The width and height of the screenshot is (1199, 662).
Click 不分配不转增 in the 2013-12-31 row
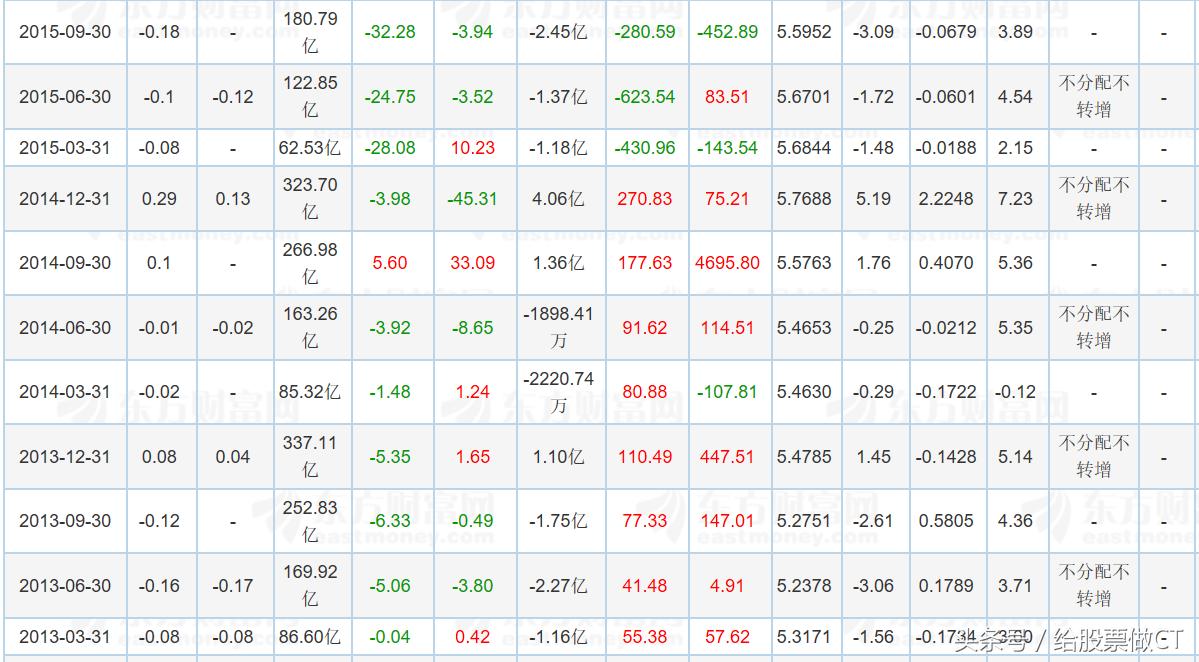[1093, 457]
